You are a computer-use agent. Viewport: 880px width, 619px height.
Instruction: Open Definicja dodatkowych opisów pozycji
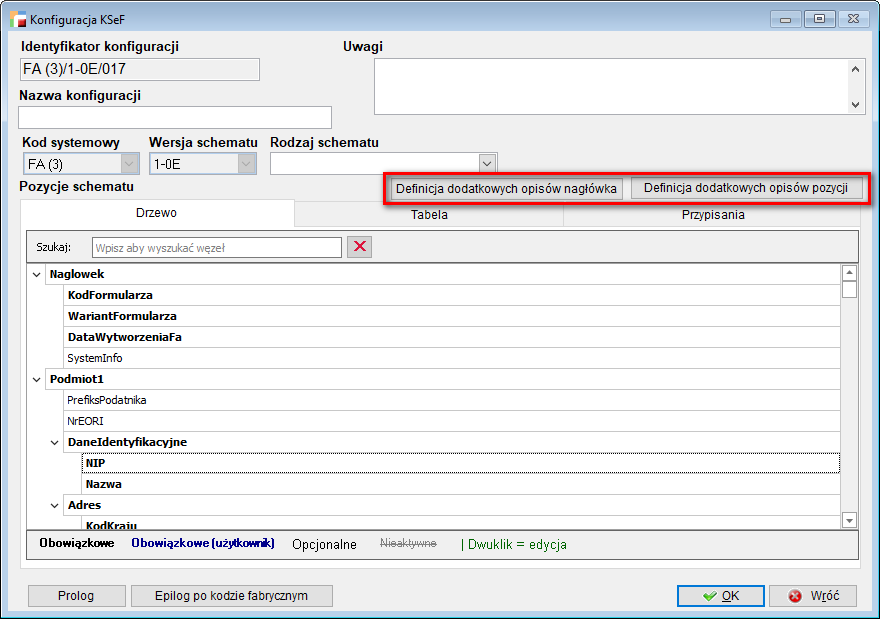pos(746,188)
